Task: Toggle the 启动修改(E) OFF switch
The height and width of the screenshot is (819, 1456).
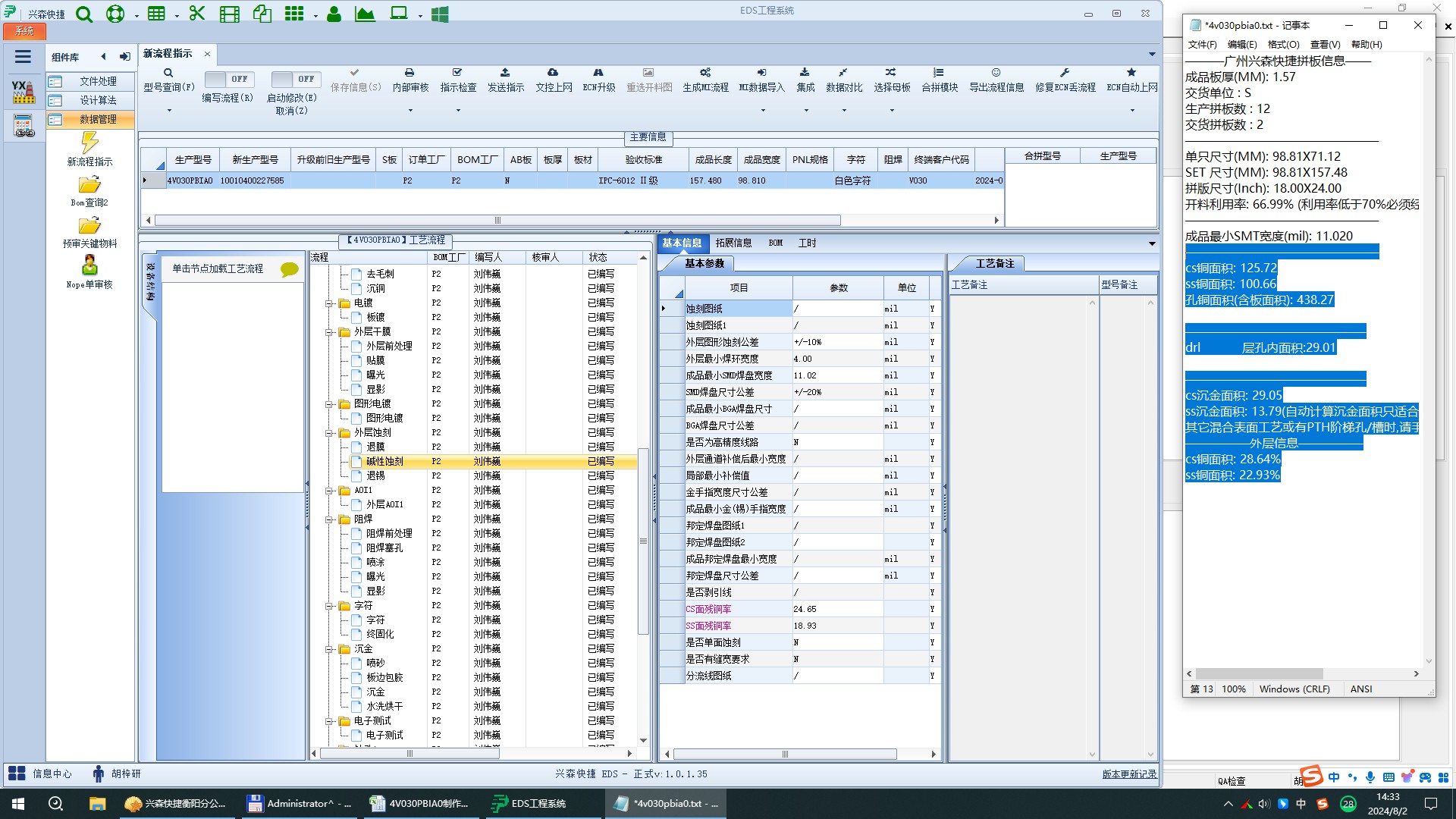Action: tap(296, 79)
